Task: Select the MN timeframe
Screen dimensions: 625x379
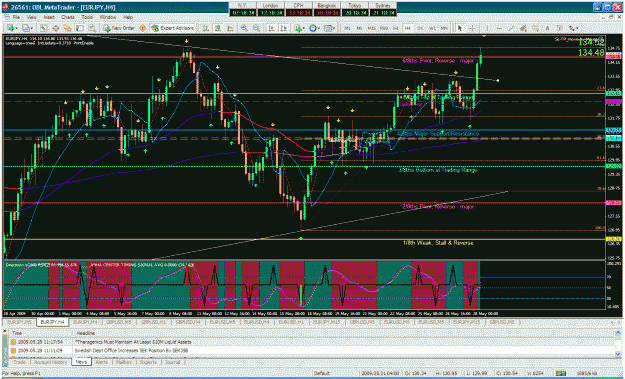Action: 444,28
